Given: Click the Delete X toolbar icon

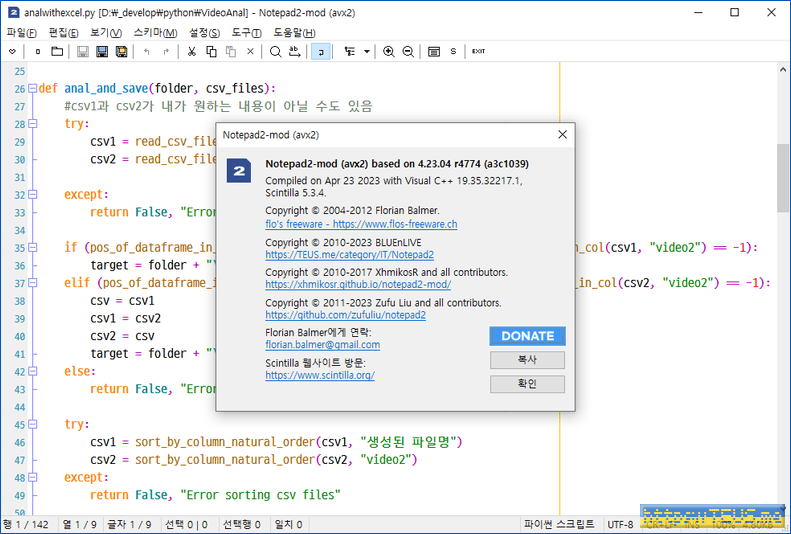Looking at the screenshot, I should pyautogui.click(x=250, y=51).
